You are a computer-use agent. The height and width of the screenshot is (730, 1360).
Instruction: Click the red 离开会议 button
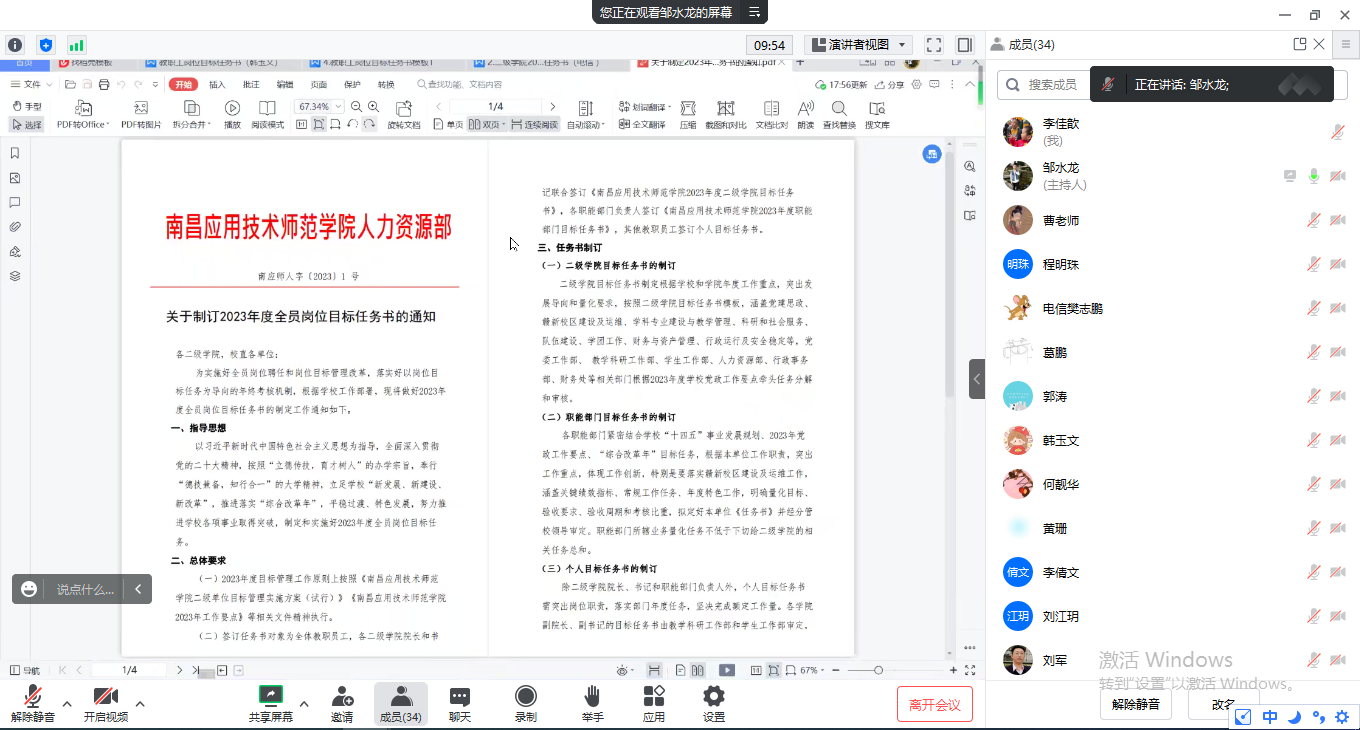(934, 704)
